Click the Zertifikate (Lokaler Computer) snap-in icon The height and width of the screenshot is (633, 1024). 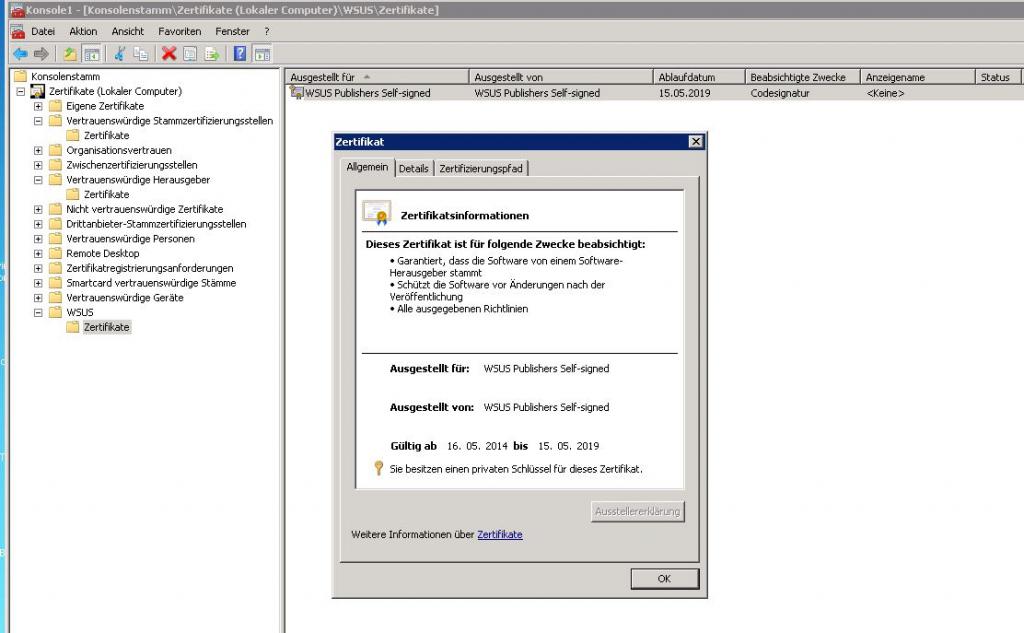(38, 91)
